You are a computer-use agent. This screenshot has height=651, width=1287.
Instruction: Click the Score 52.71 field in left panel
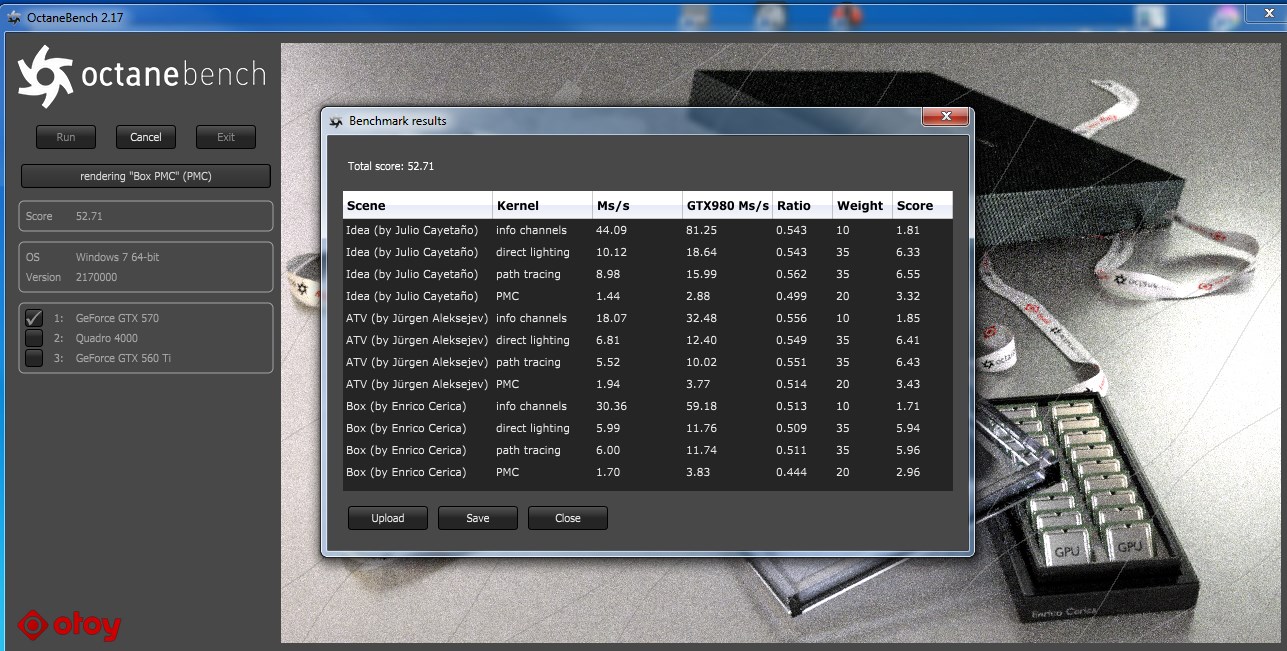[146, 216]
